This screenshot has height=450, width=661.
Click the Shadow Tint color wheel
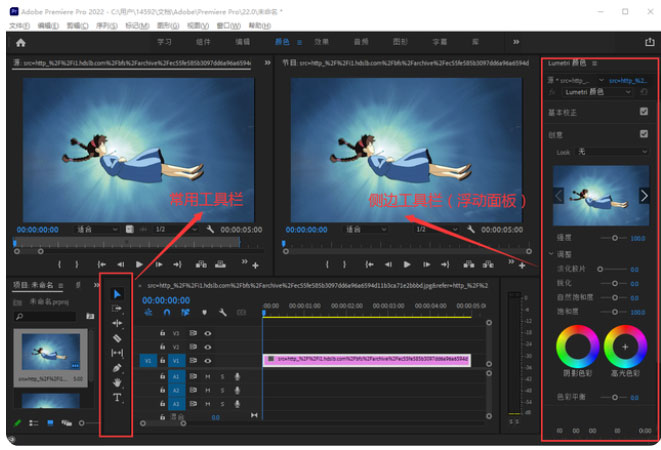[578, 346]
